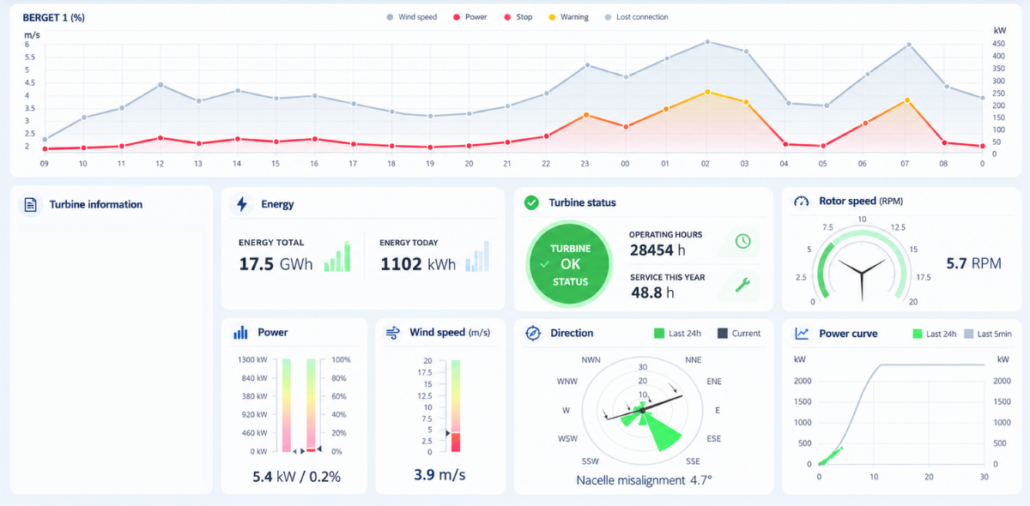Click the Power bar chart icon
The width and height of the screenshot is (1030, 506).
[240, 333]
